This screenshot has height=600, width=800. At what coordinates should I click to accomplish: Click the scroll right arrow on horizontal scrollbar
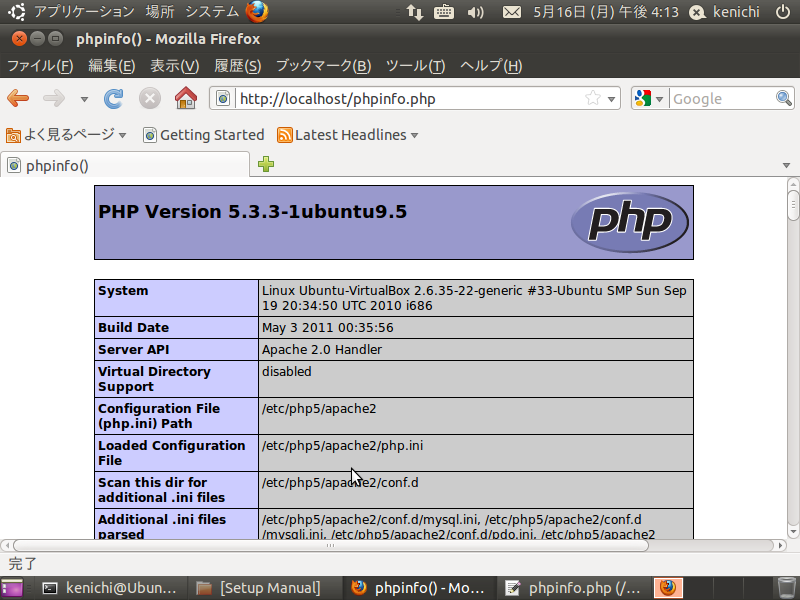pyautogui.click(x=780, y=545)
